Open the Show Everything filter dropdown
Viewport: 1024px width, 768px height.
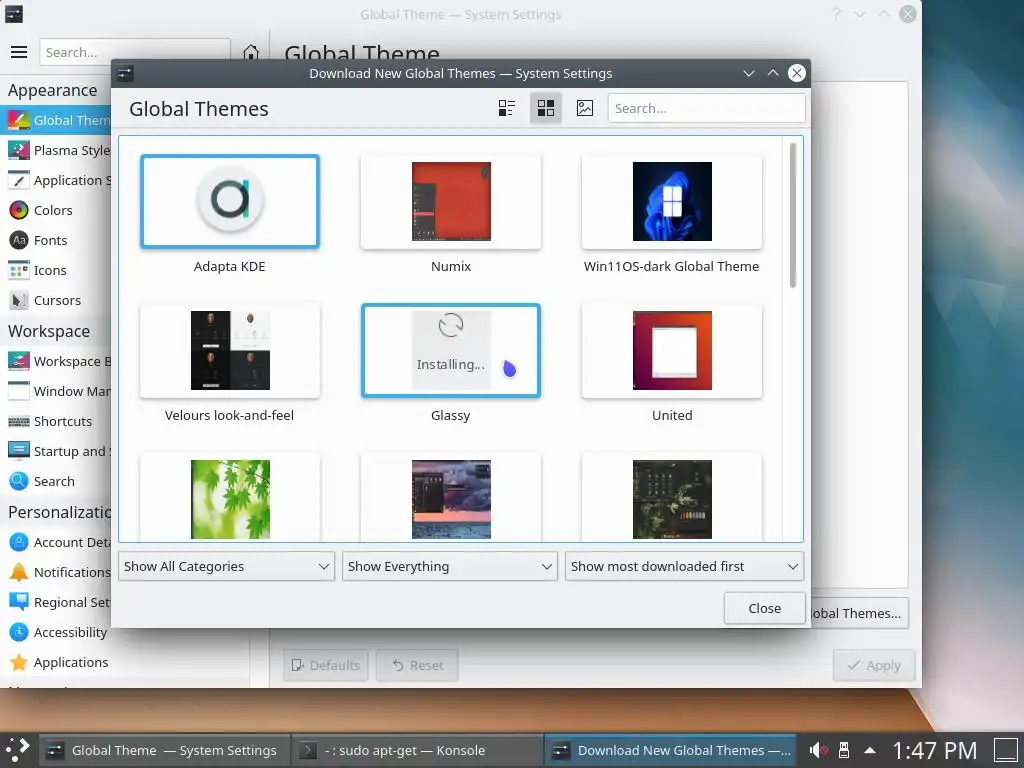(x=450, y=566)
